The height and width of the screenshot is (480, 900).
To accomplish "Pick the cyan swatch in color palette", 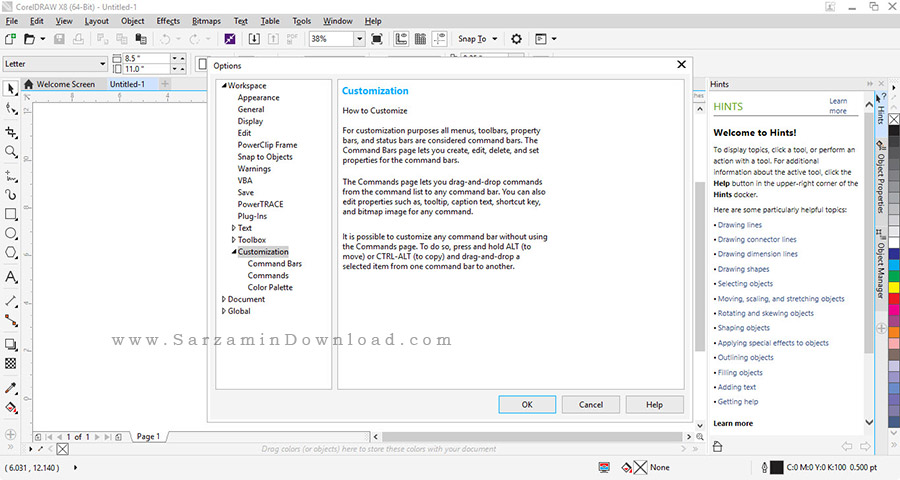I will pyautogui.click(x=894, y=265).
